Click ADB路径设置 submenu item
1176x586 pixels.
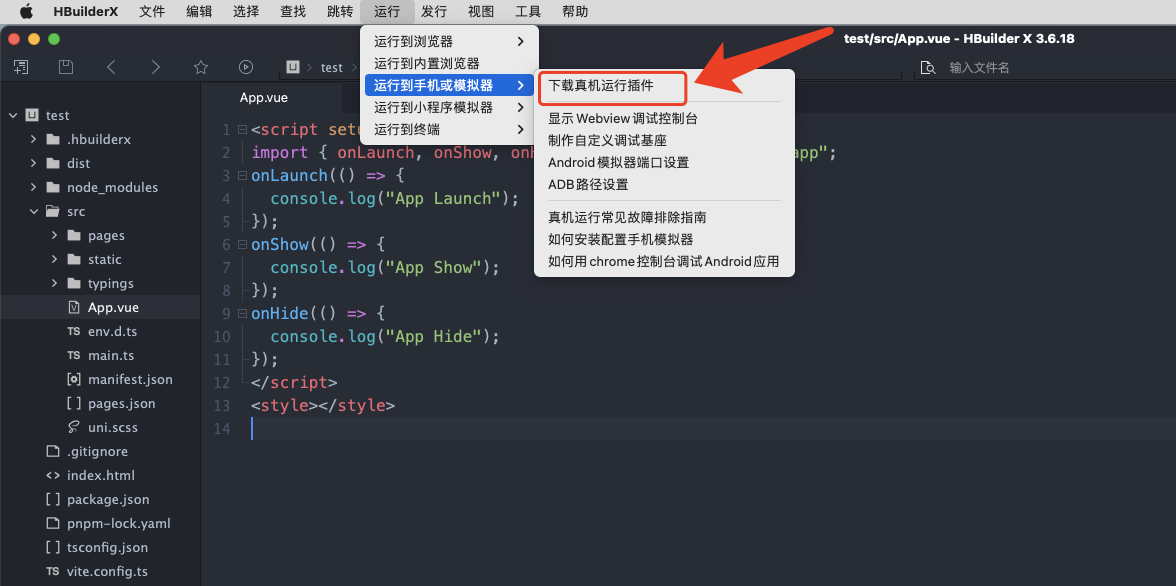tap(588, 184)
